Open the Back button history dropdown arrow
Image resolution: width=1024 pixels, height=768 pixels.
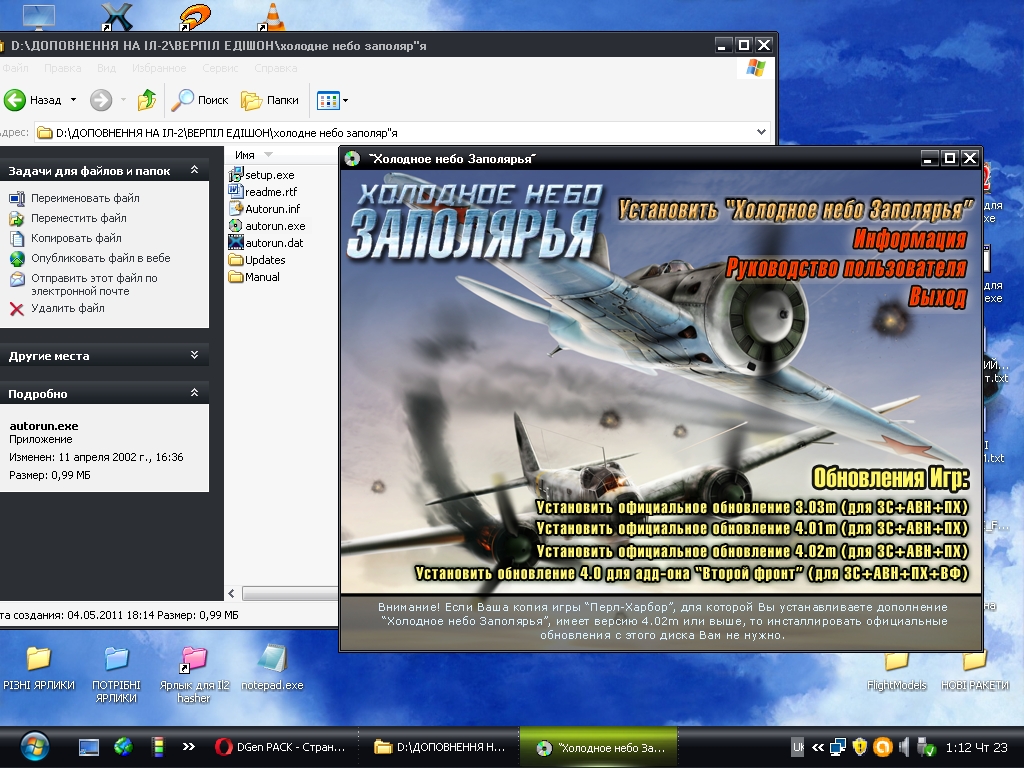point(73,100)
